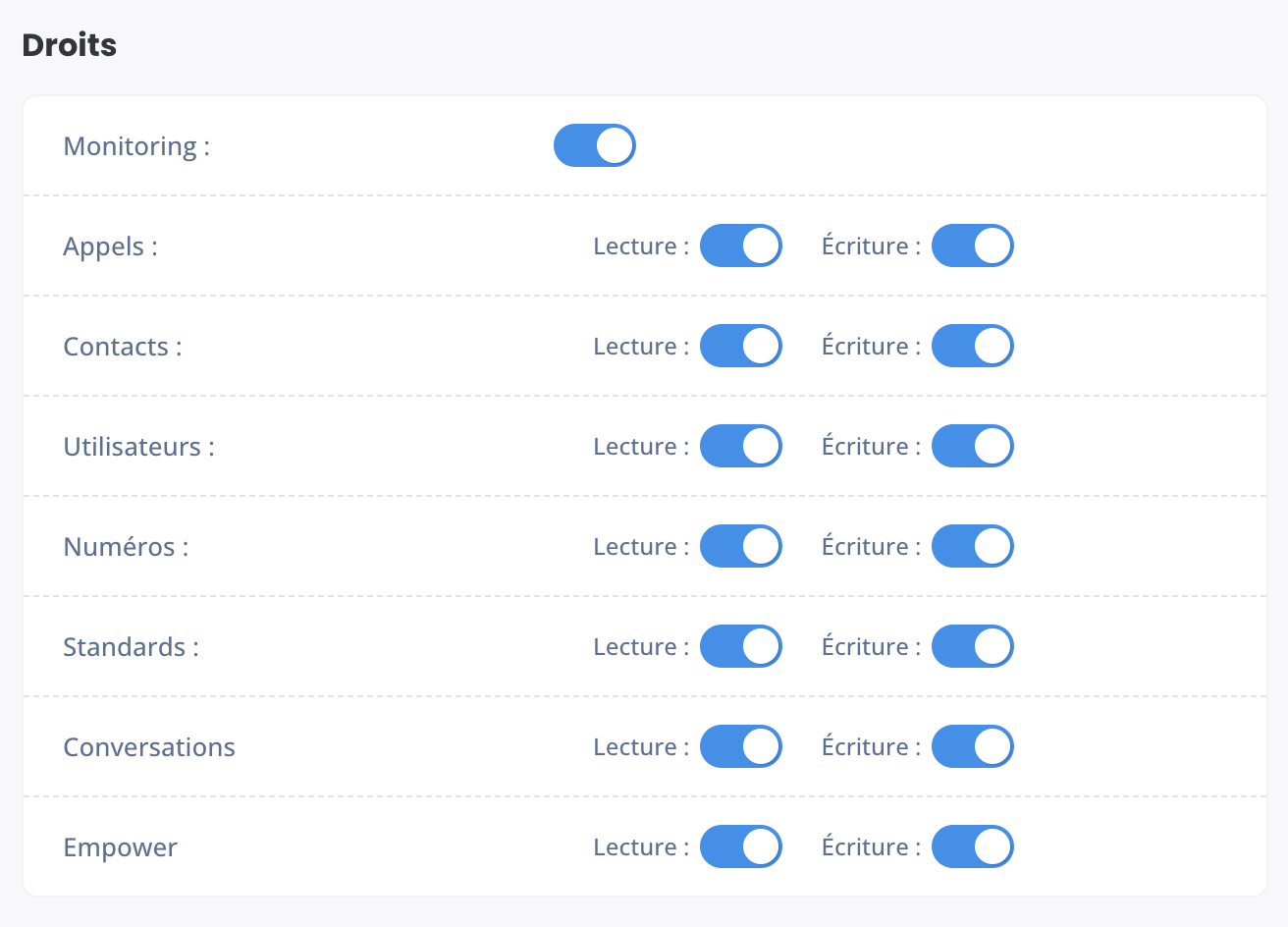This screenshot has width=1288, height=927.
Task: Click the Conversations row label
Action: [x=149, y=747]
